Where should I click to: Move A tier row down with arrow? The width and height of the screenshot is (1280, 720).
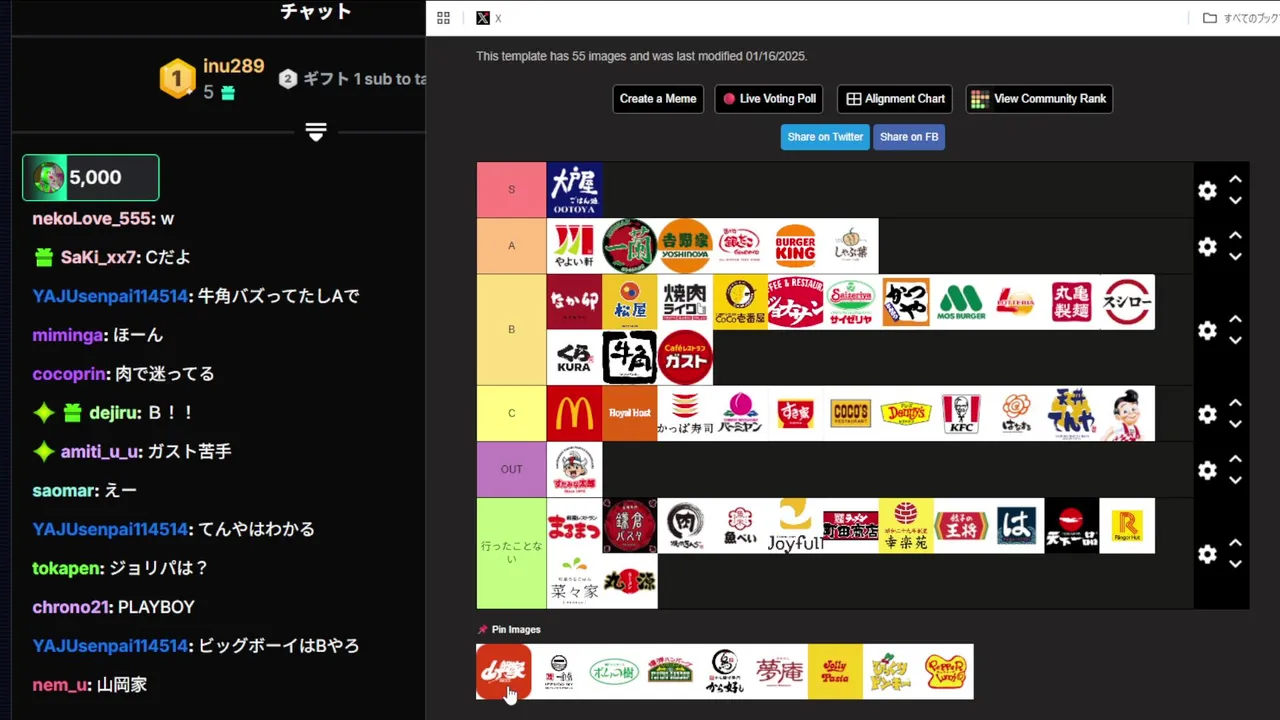tap(1235, 256)
